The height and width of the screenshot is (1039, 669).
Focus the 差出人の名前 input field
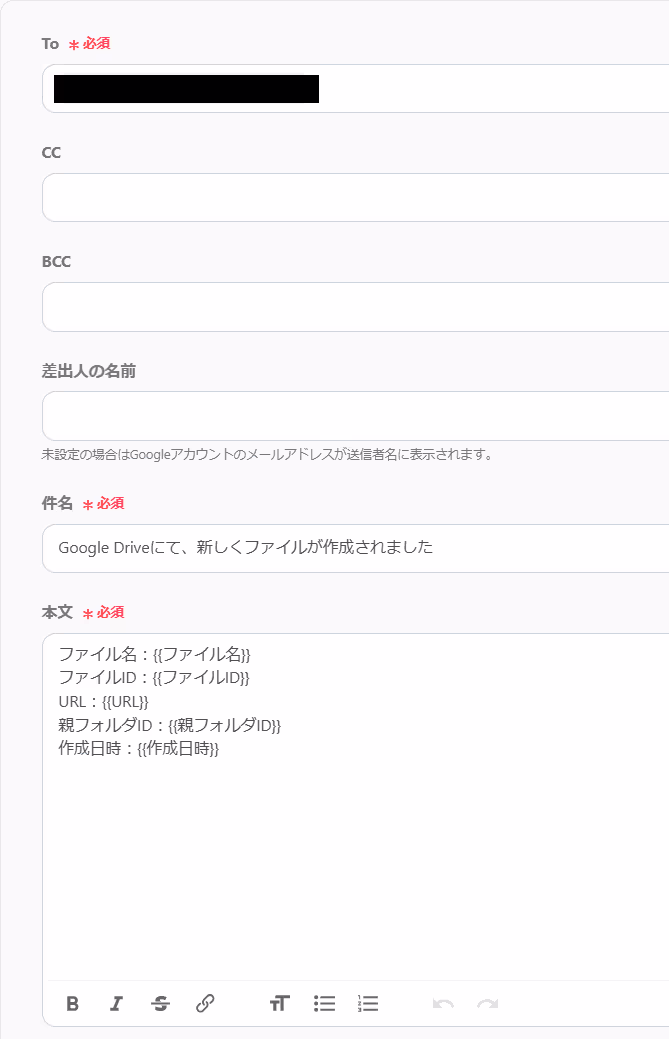point(356,415)
